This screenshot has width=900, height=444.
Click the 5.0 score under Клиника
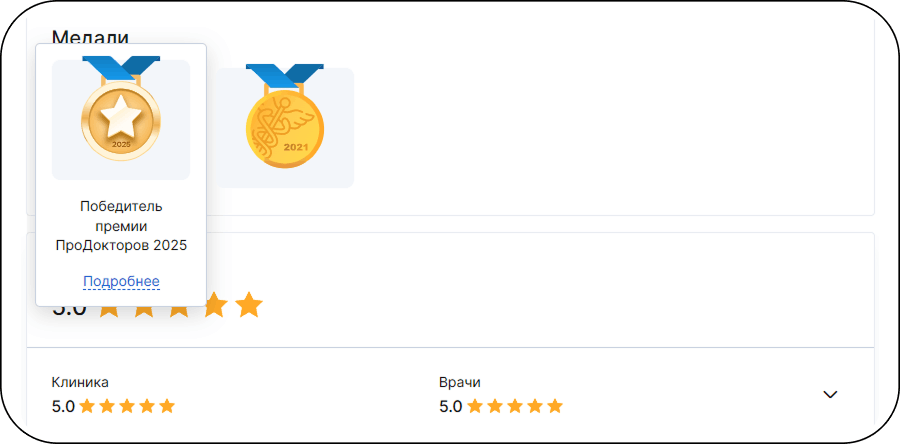[x=63, y=406]
